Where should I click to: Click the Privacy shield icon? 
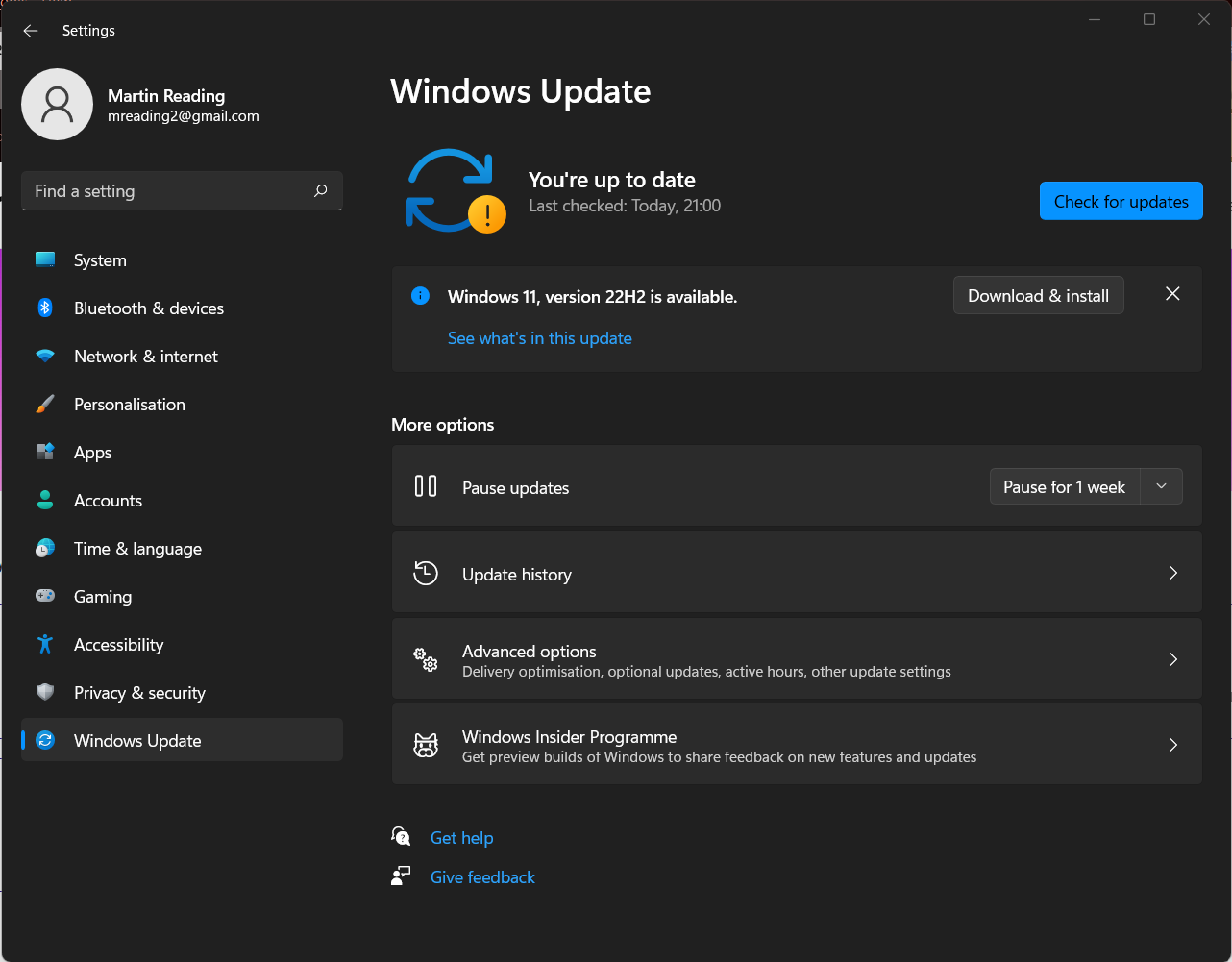[45, 692]
